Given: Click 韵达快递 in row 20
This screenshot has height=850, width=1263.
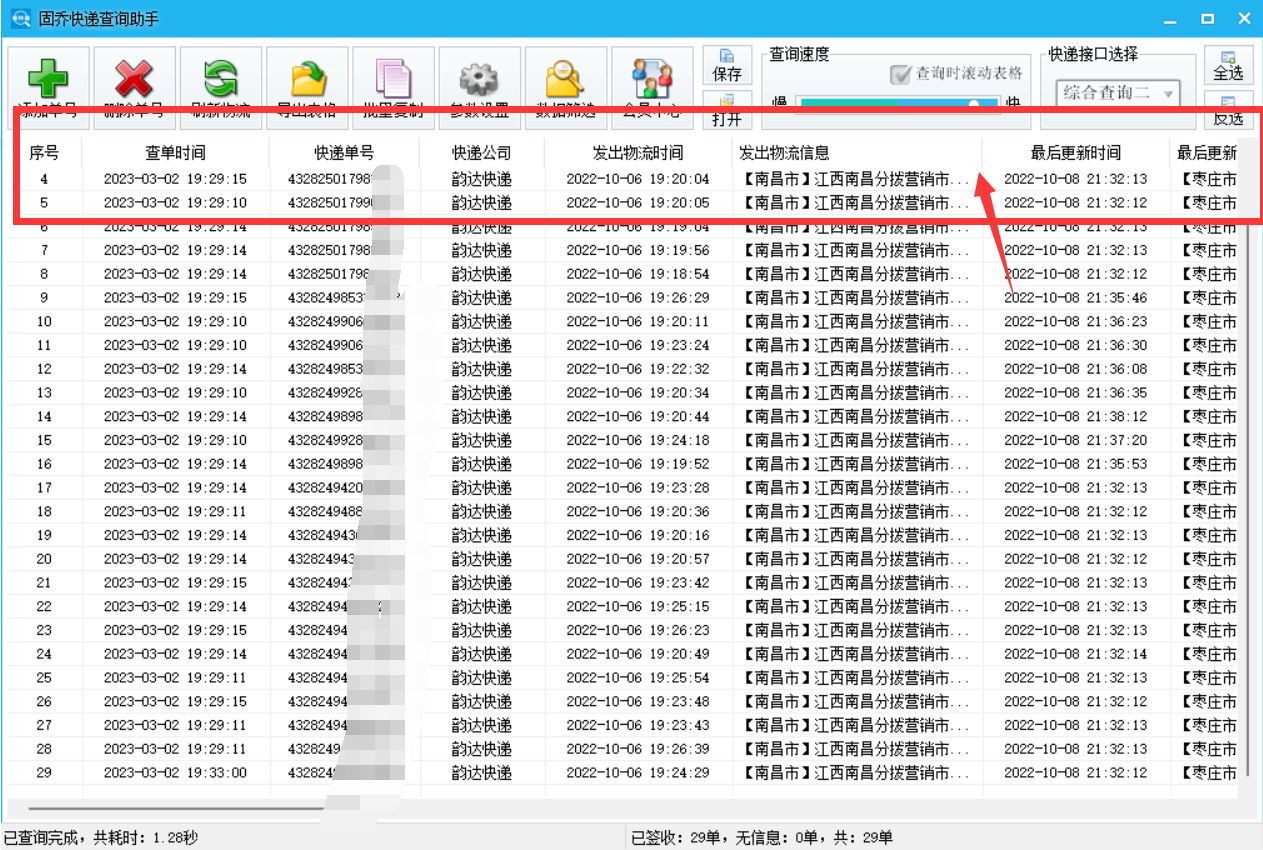Looking at the screenshot, I should click(x=481, y=559).
